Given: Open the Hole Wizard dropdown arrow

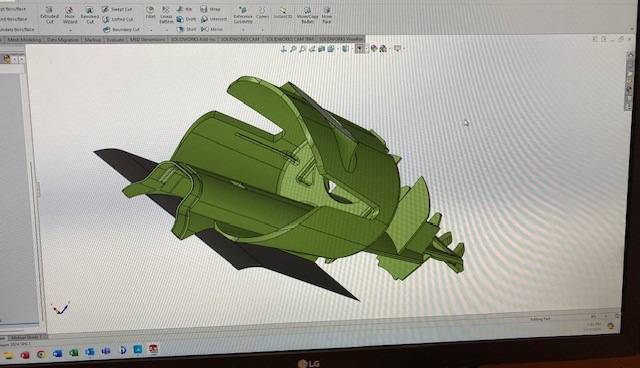Looking at the screenshot, I should tap(70, 30).
